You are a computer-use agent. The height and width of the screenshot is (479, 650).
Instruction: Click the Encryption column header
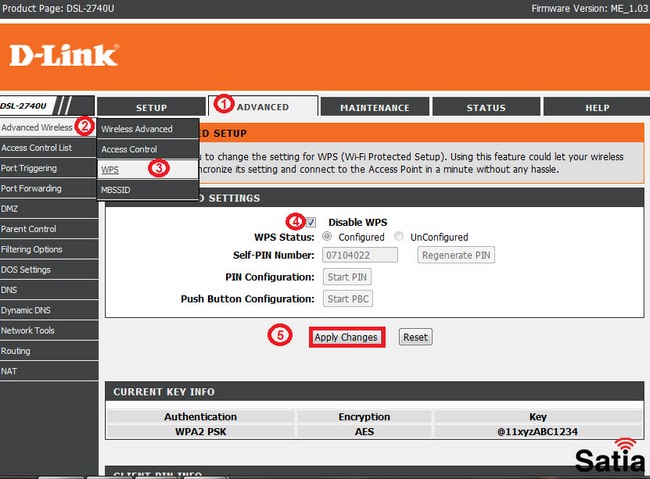364,416
